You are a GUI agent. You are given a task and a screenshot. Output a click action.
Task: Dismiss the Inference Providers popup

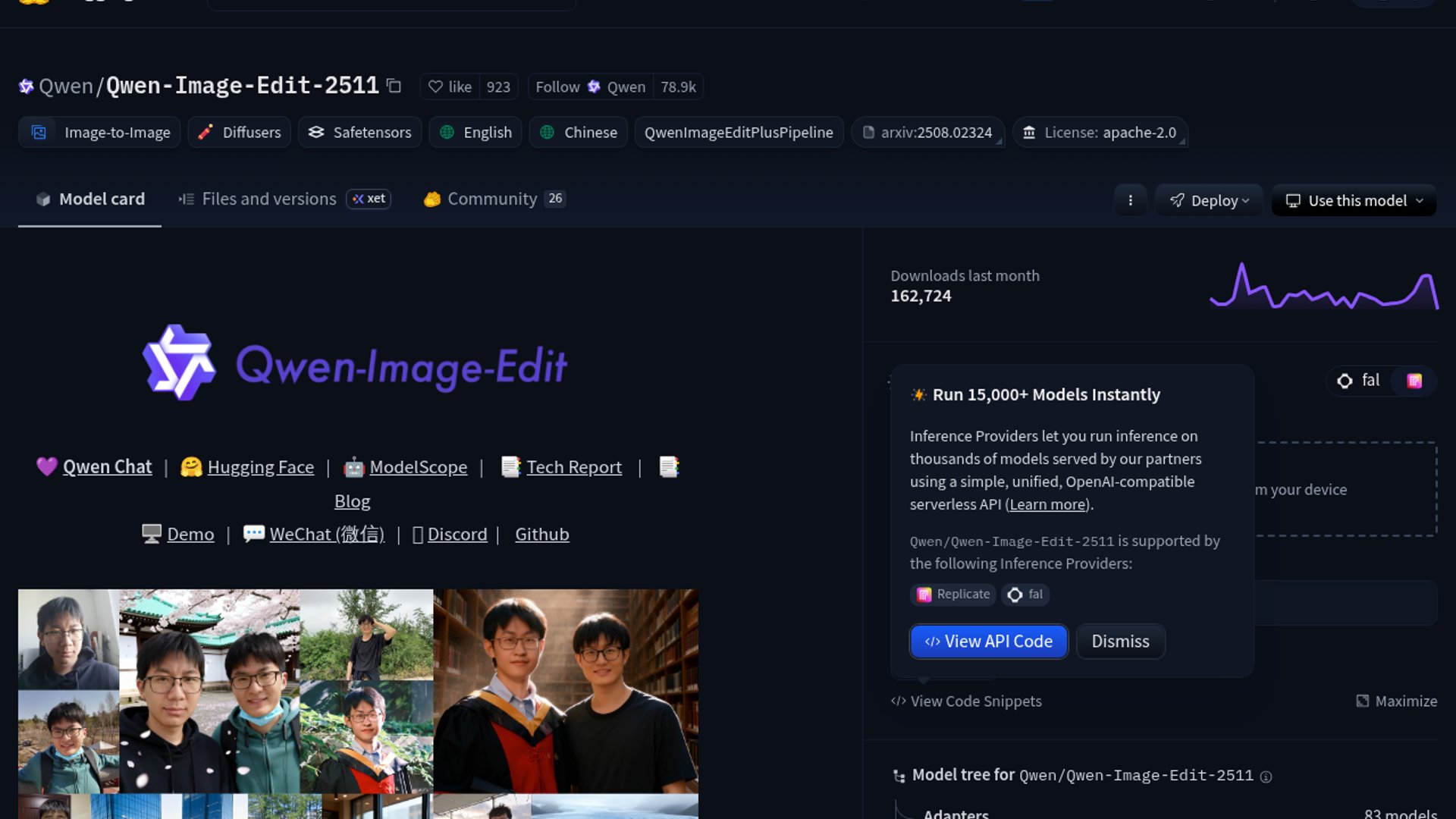[x=1120, y=642]
